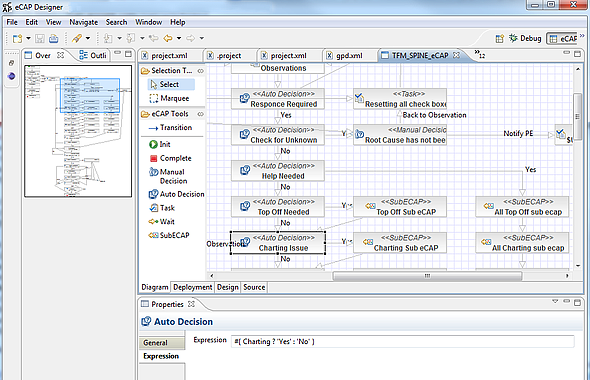
Task: Choose the Wait node tool
Action: 161,222
